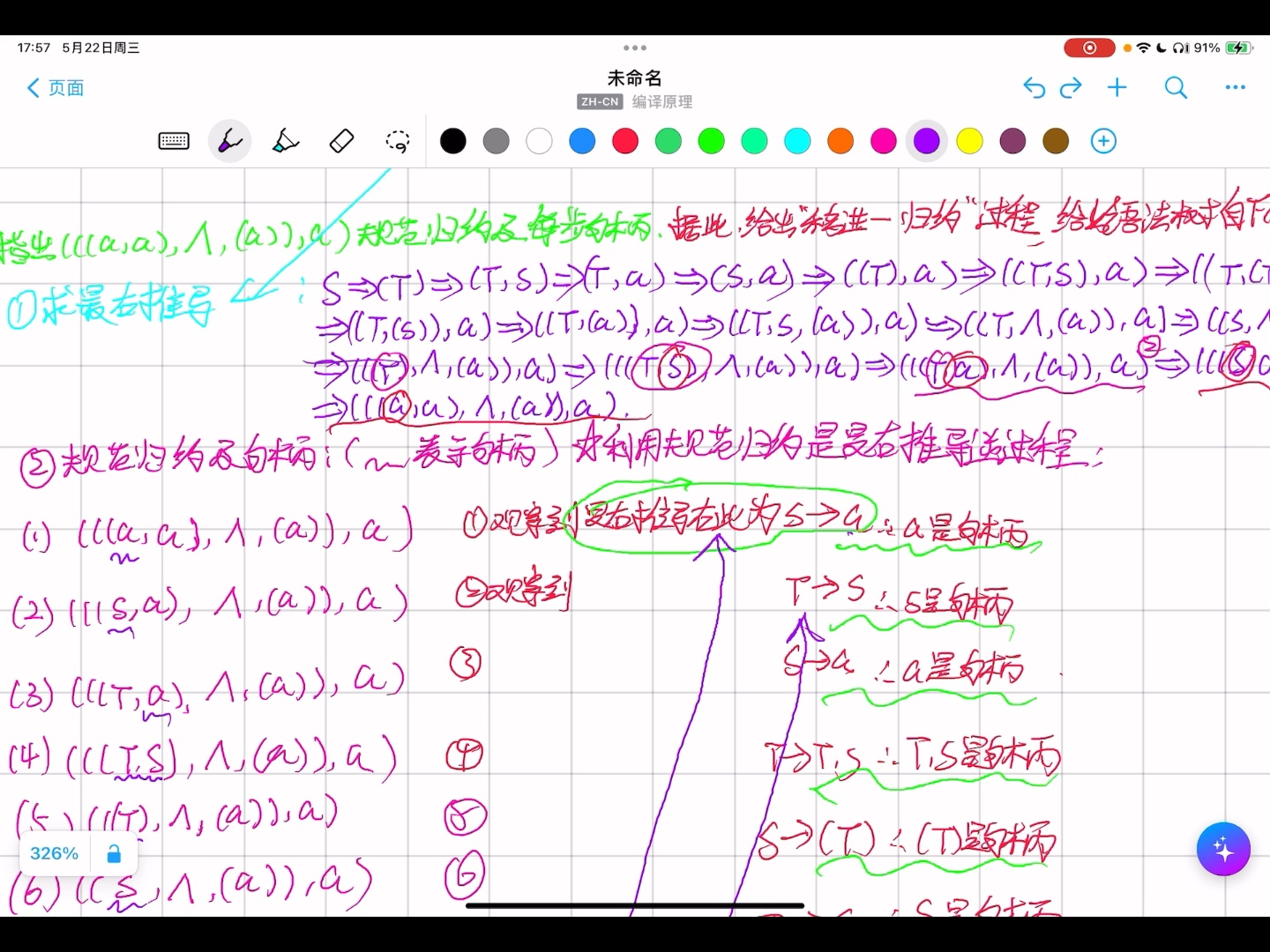Pick the red color swatch
1270x952 pixels.
[625, 141]
